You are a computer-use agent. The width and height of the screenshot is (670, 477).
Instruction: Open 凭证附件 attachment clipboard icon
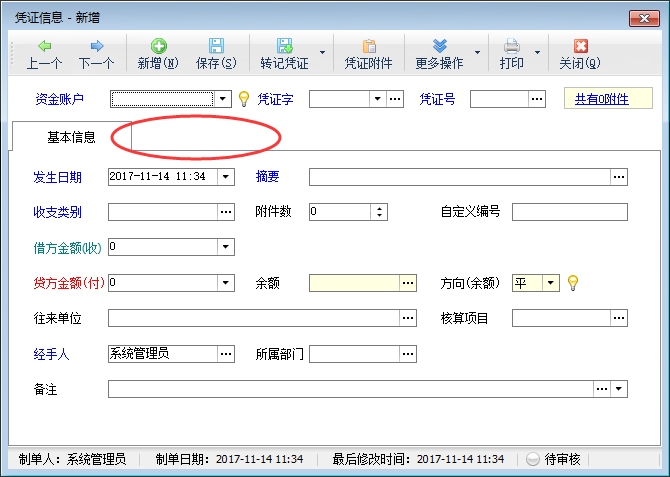tap(369, 46)
